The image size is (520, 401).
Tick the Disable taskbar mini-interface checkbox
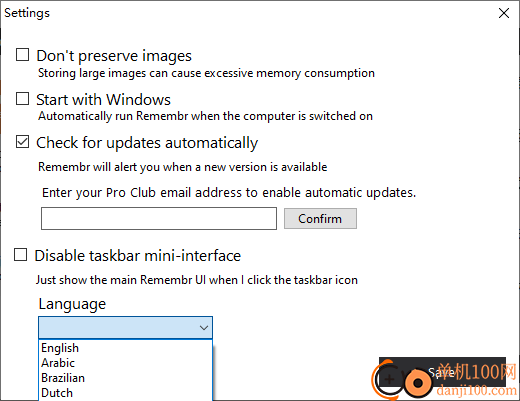20,255
